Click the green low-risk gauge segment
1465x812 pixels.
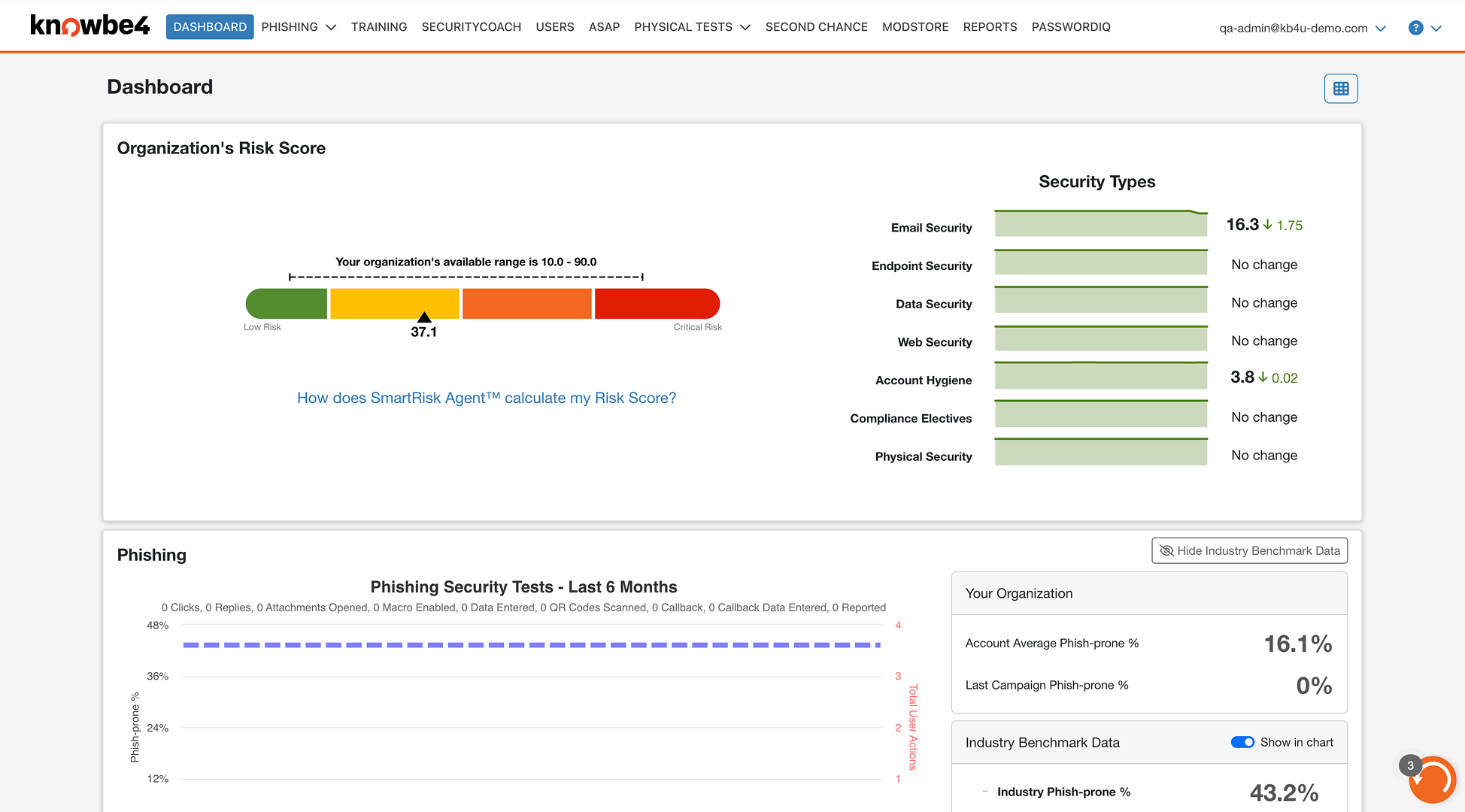(x=287, y=304)
